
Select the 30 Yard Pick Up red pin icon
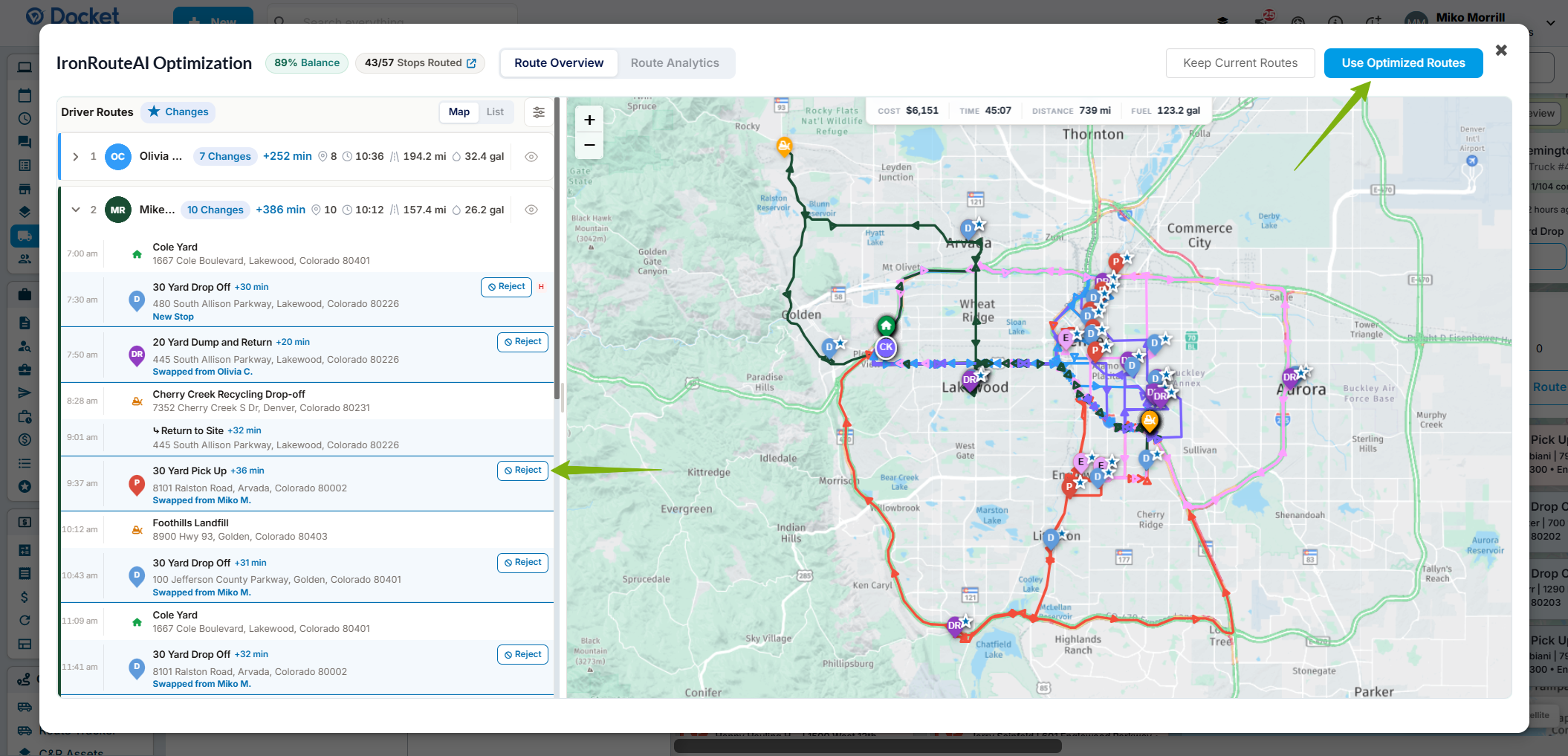coord(137,485)
